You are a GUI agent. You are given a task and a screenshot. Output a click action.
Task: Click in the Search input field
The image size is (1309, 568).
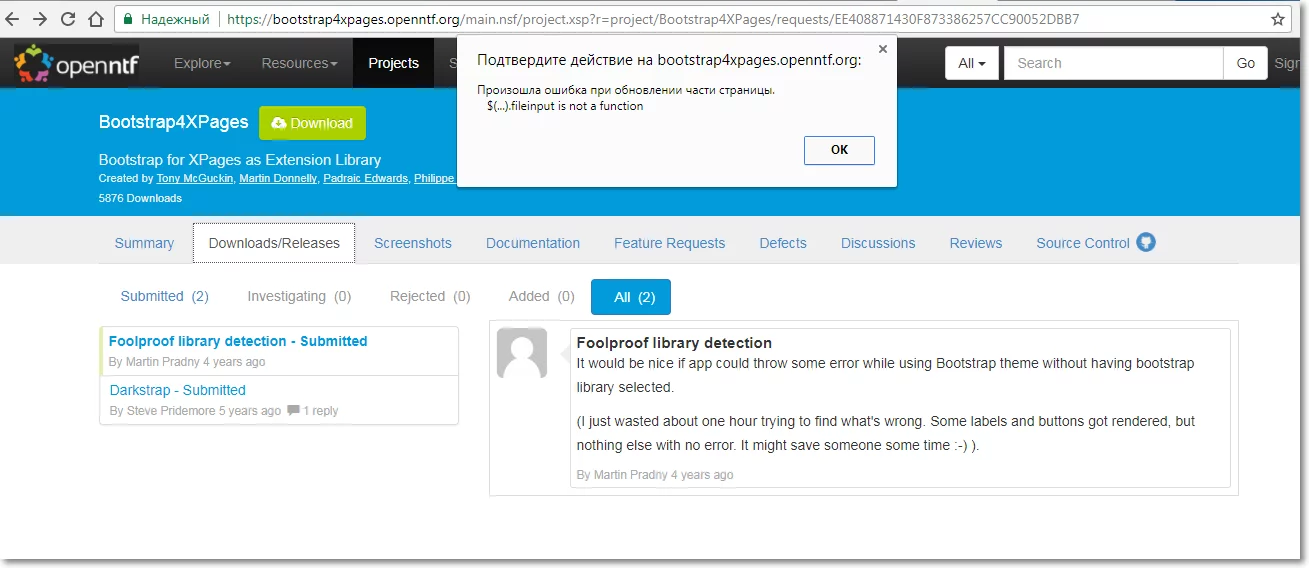1113,63
